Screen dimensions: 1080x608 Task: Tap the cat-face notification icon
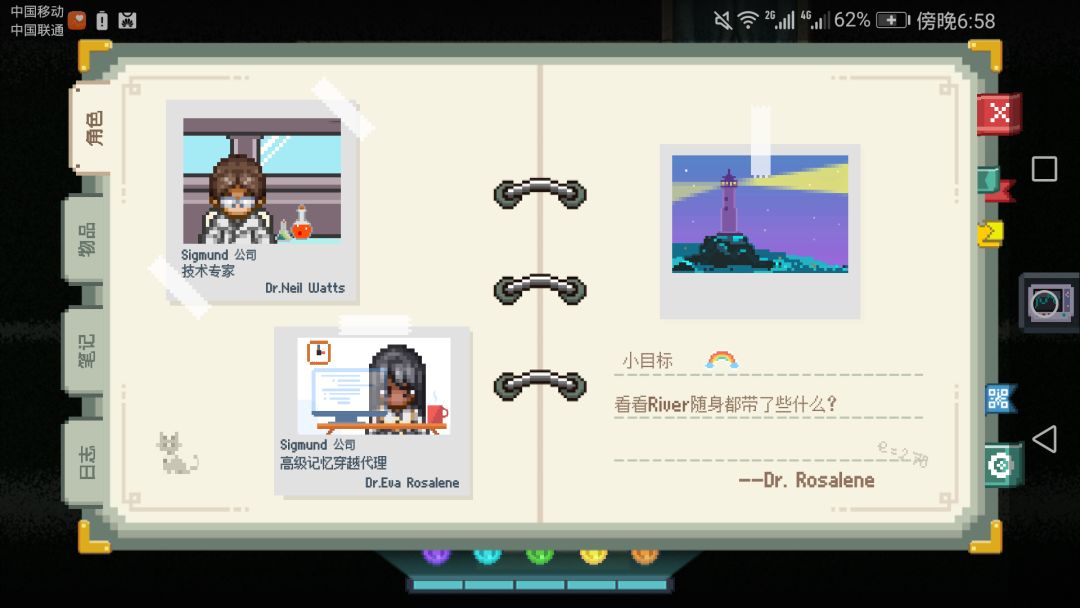tap(127, 21)
